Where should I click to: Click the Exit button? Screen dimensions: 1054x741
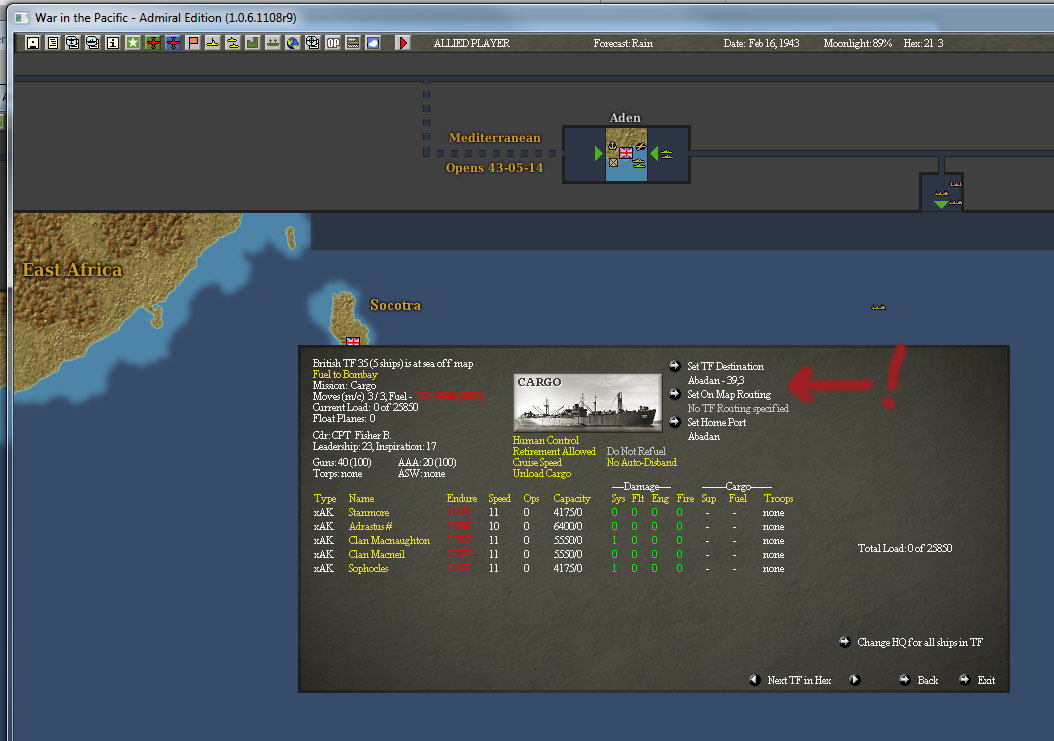pos(986,680)
